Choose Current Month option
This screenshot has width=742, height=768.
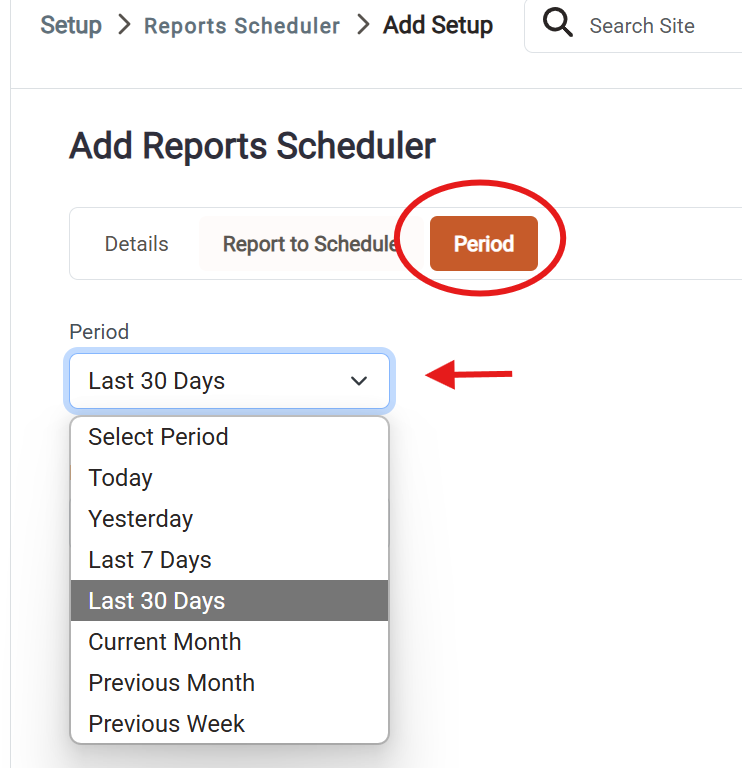tap(230, 642)
